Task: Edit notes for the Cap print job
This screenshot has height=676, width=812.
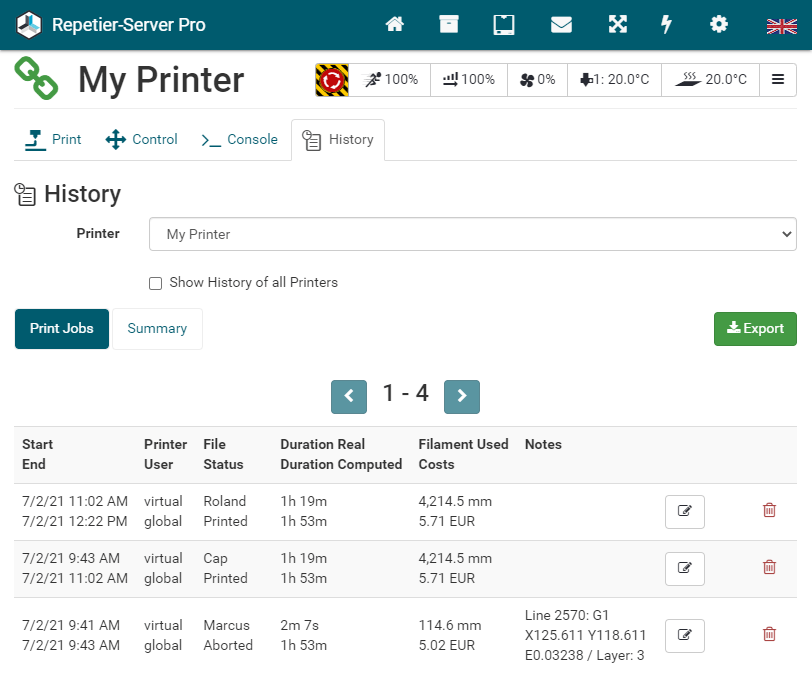Action: click(x=684, y=568)
